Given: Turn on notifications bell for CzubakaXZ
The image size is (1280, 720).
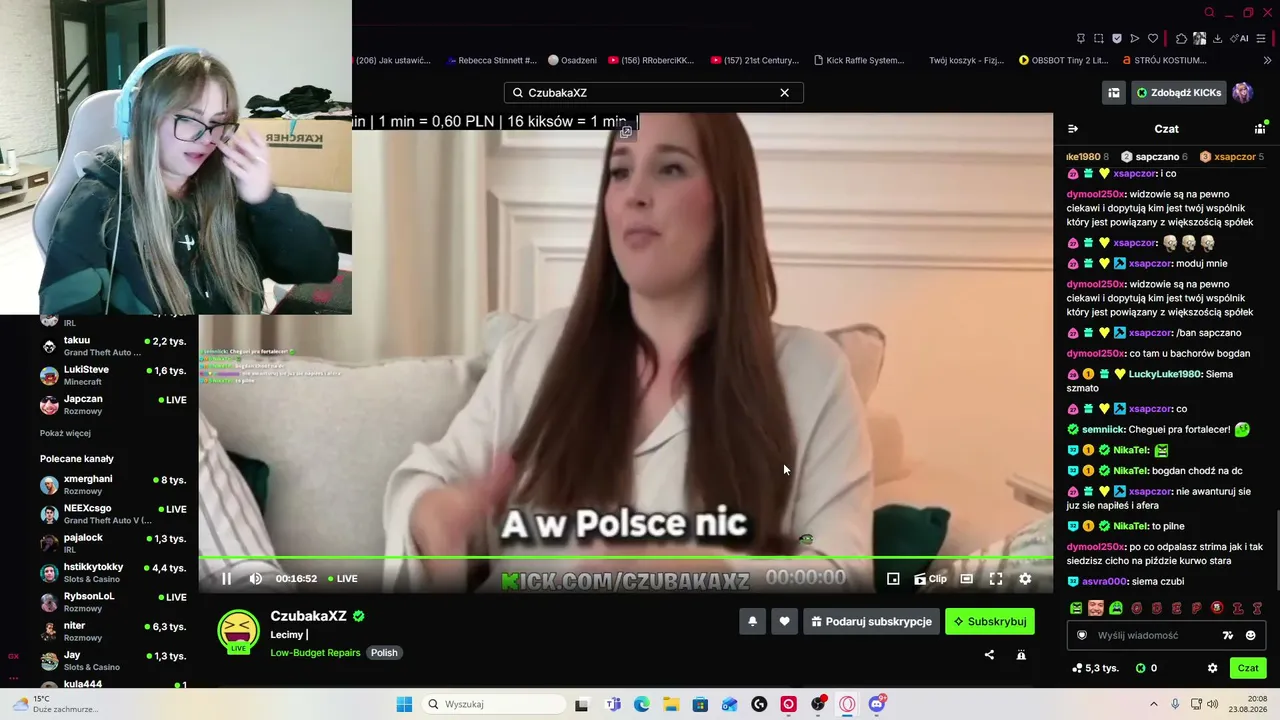Looking at the screenshot, I should tap(752, 621).
